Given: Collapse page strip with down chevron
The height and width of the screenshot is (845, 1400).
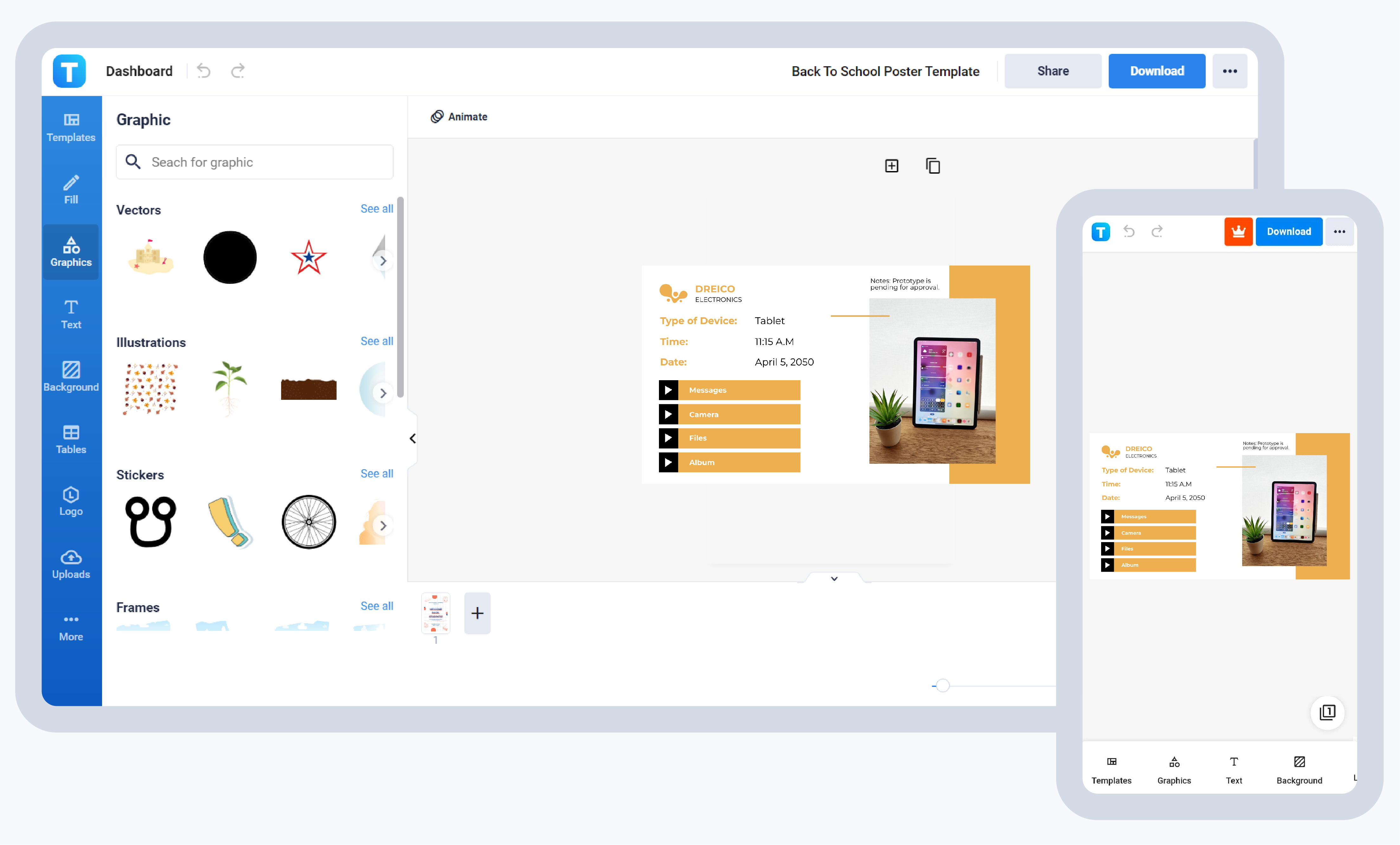Looking at the screenshot, I should click(834, 579).
